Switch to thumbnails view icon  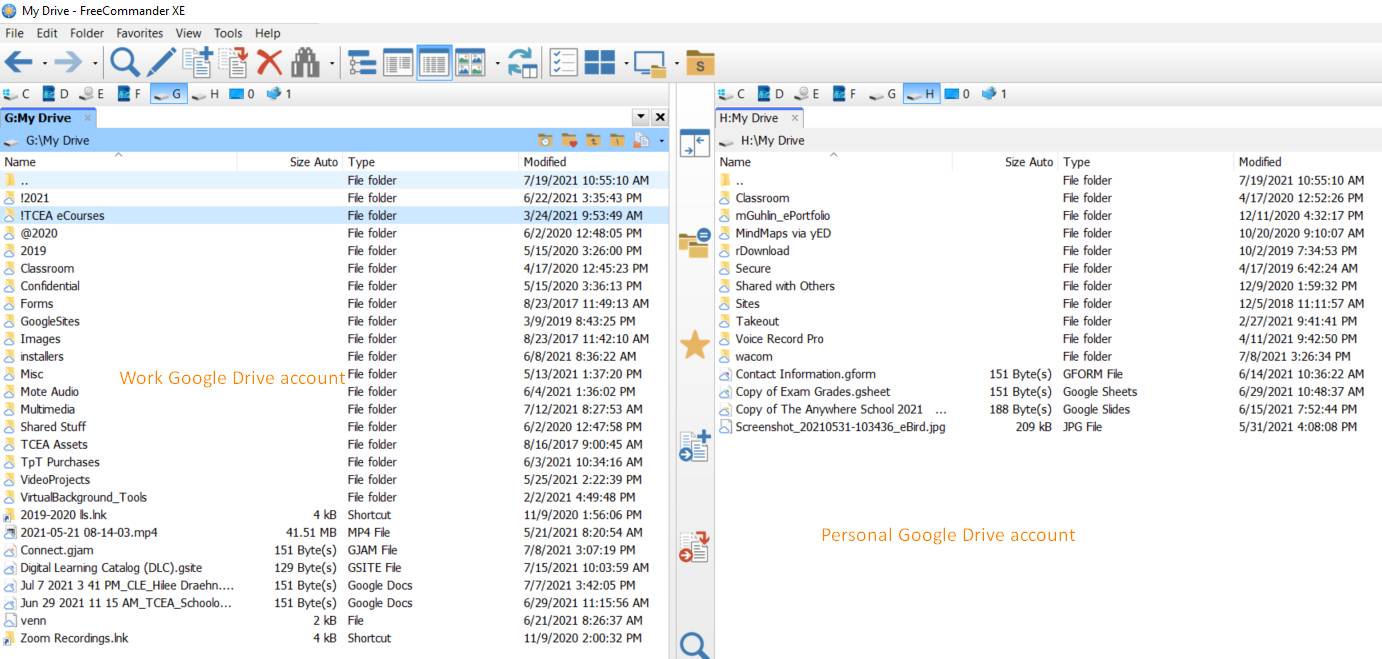470,63
